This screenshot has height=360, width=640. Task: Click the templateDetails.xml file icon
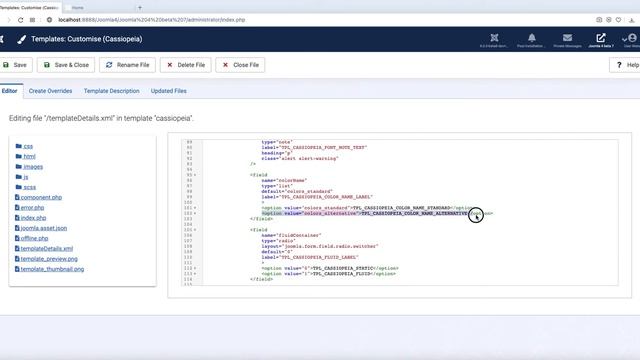coord(17,248)
